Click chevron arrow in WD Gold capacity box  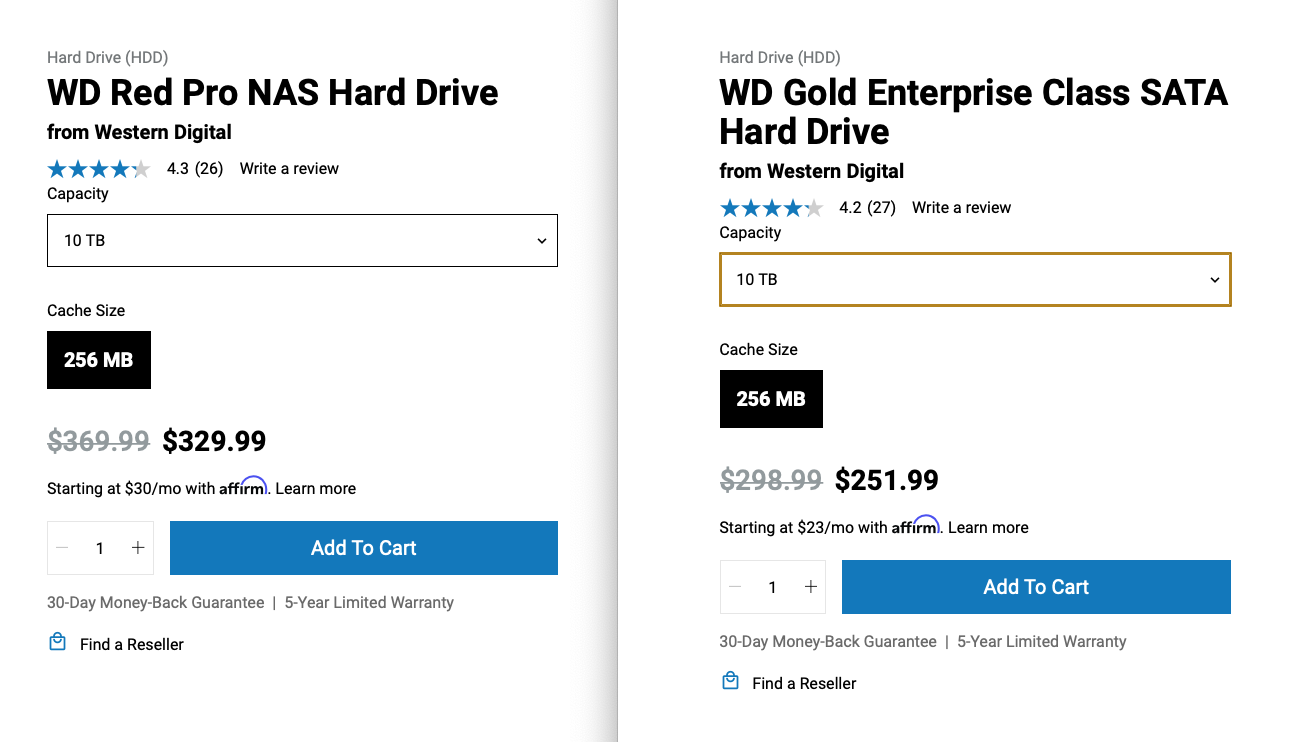1215,280
